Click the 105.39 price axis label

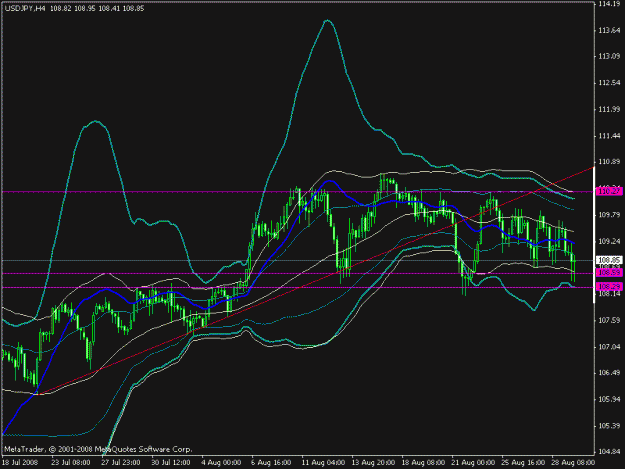(x=609, y=426)
